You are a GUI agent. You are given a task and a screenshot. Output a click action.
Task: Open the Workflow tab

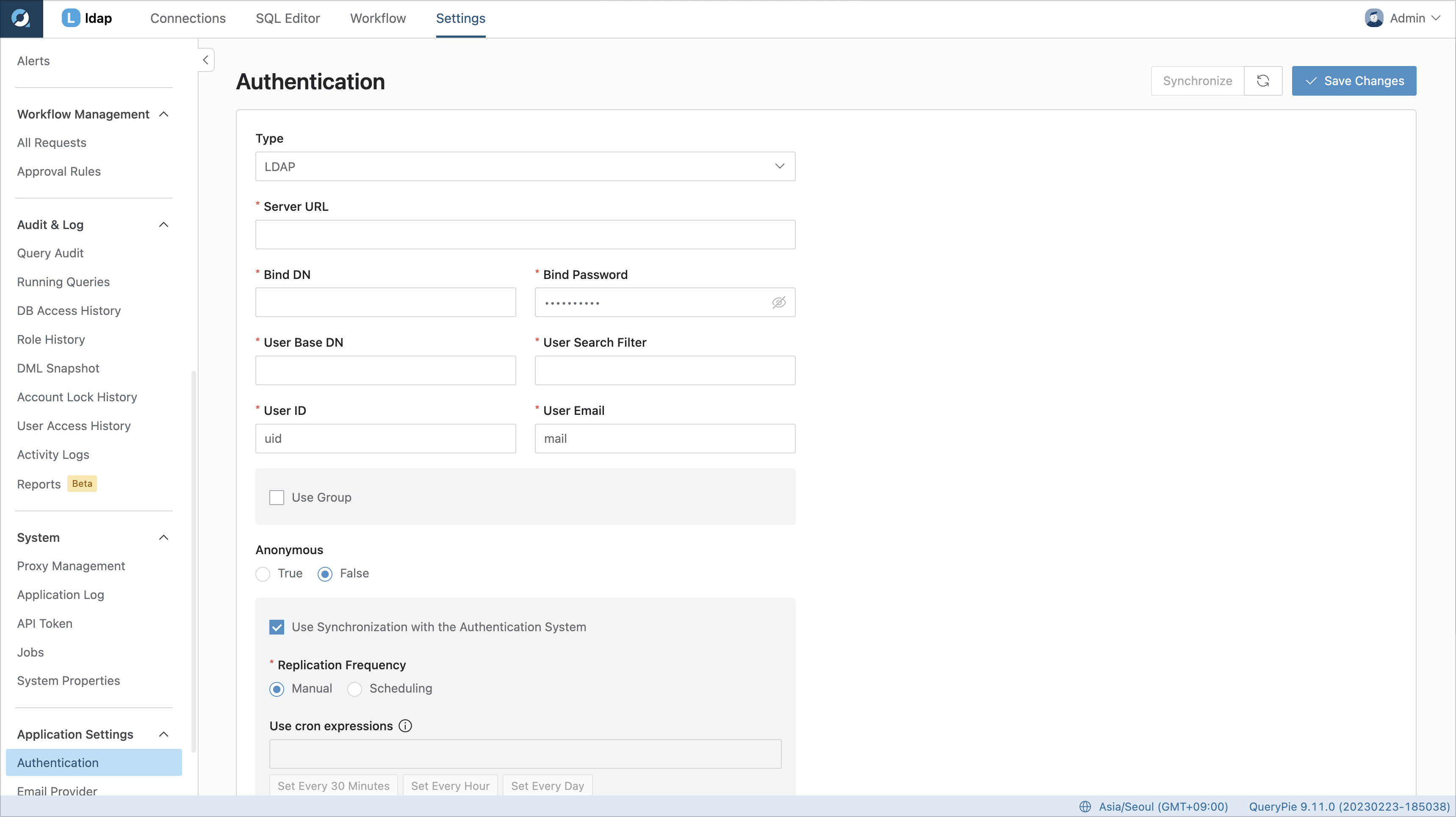(378, 18)
